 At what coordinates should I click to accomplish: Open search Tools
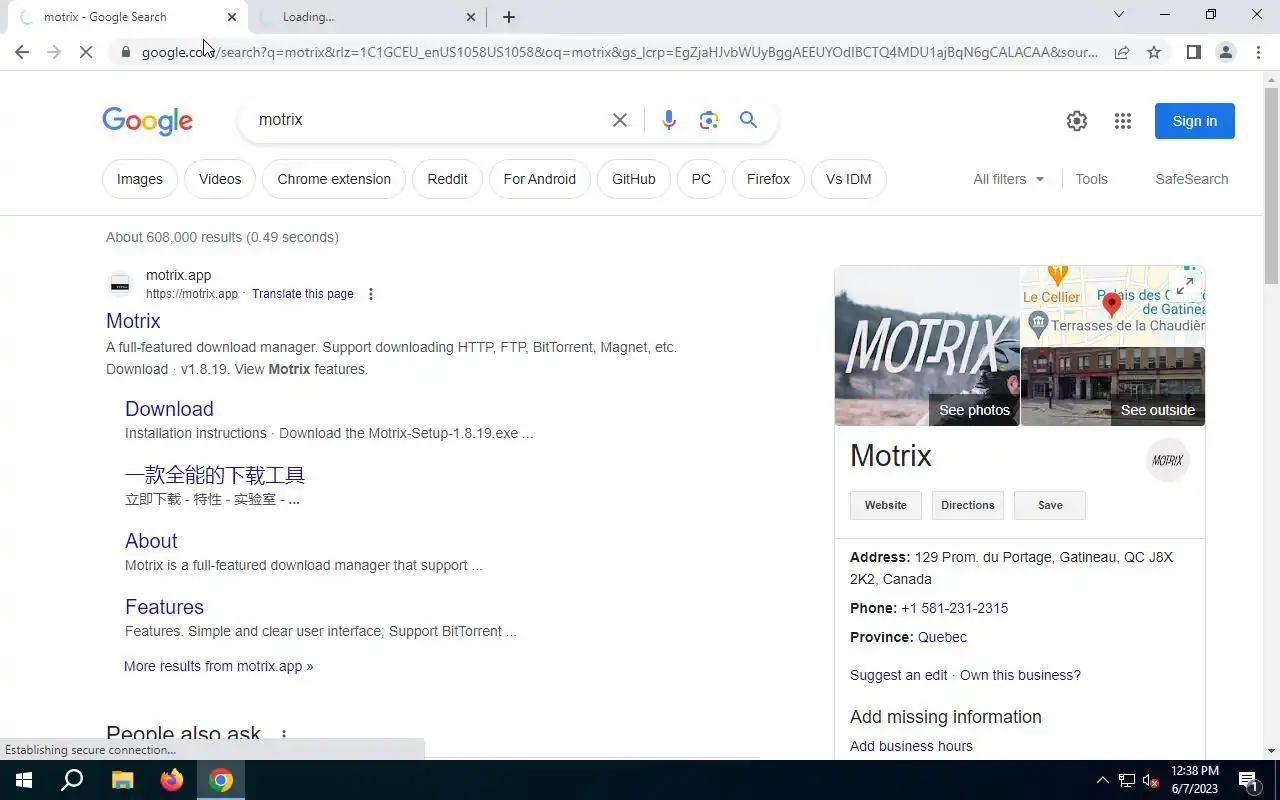pyautogui.click(x=1091, y=179)
